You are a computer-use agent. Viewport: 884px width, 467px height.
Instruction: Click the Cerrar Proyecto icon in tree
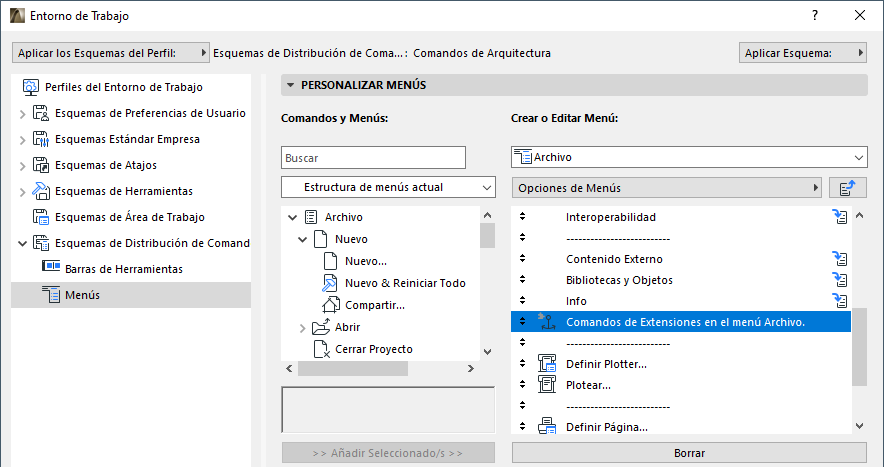(x=321, y=349)
